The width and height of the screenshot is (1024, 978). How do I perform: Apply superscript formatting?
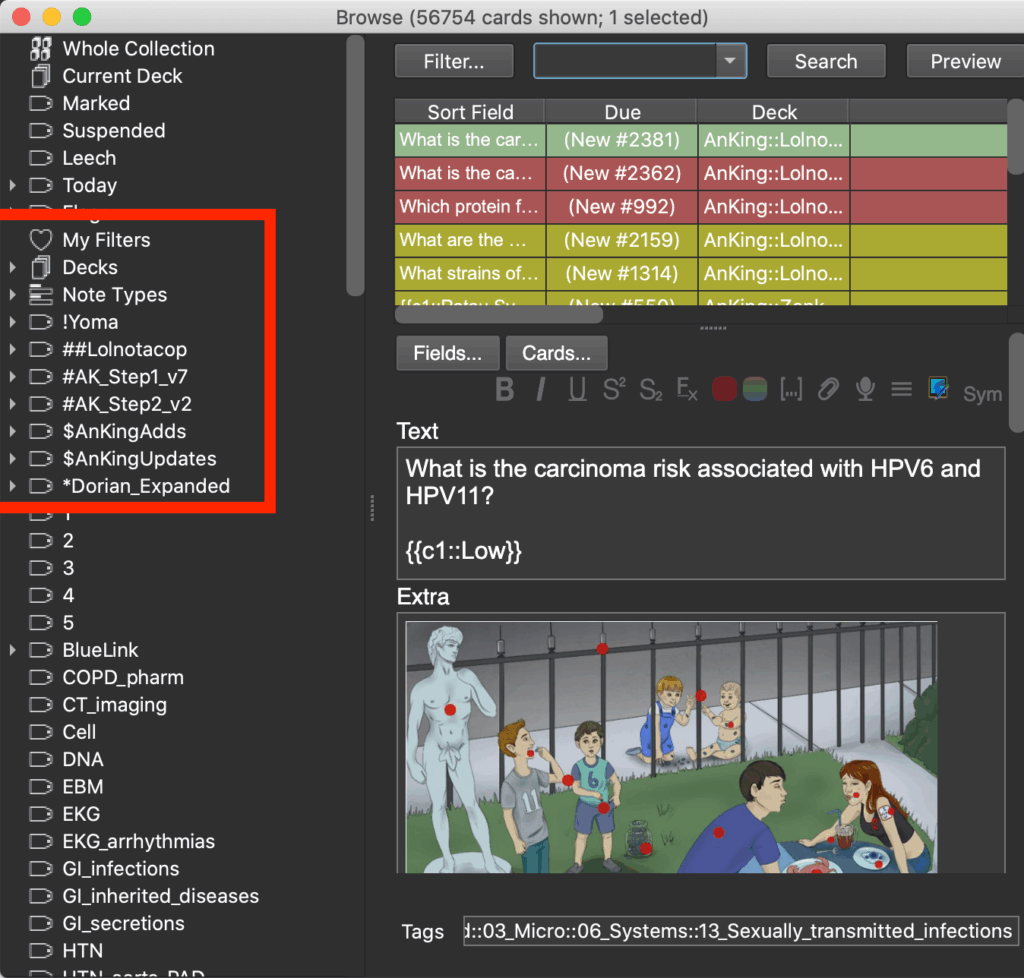614,390
